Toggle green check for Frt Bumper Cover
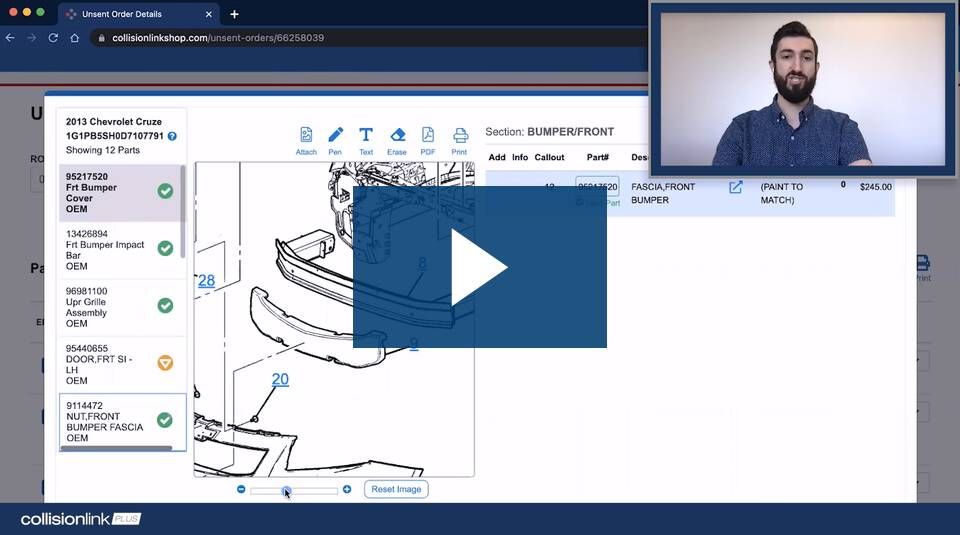960x535 pixels. [165, 191]
